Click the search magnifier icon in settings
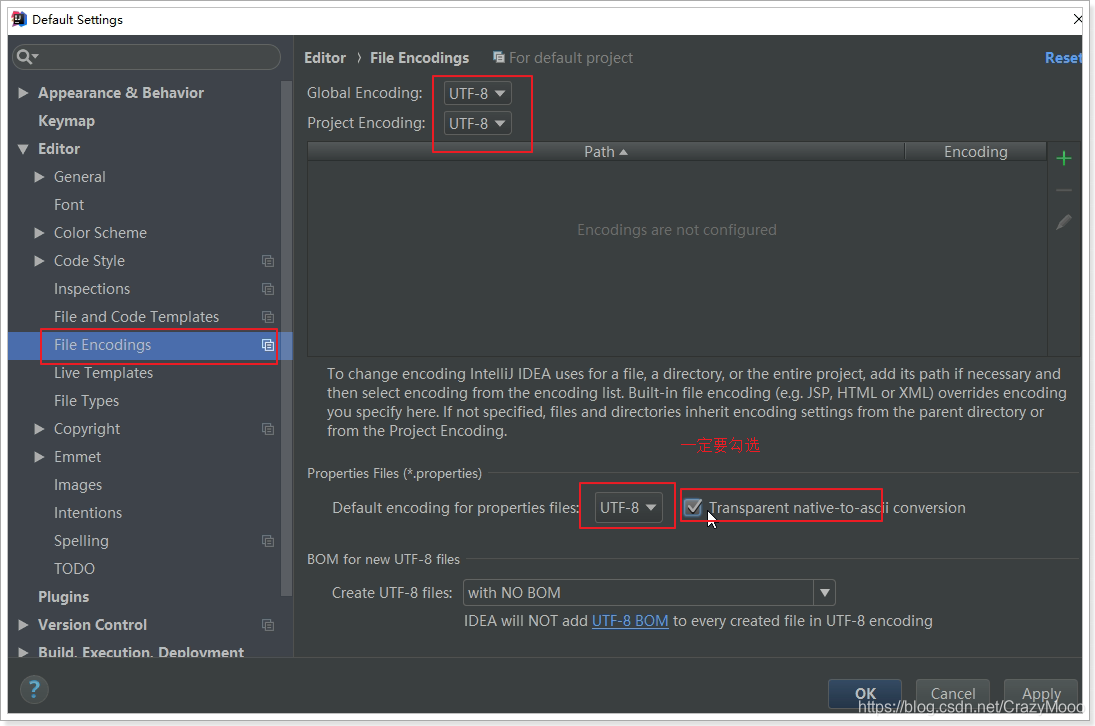Image resolution: width=1095 pixels, height=726 pixels. click(x=27, y=57)
